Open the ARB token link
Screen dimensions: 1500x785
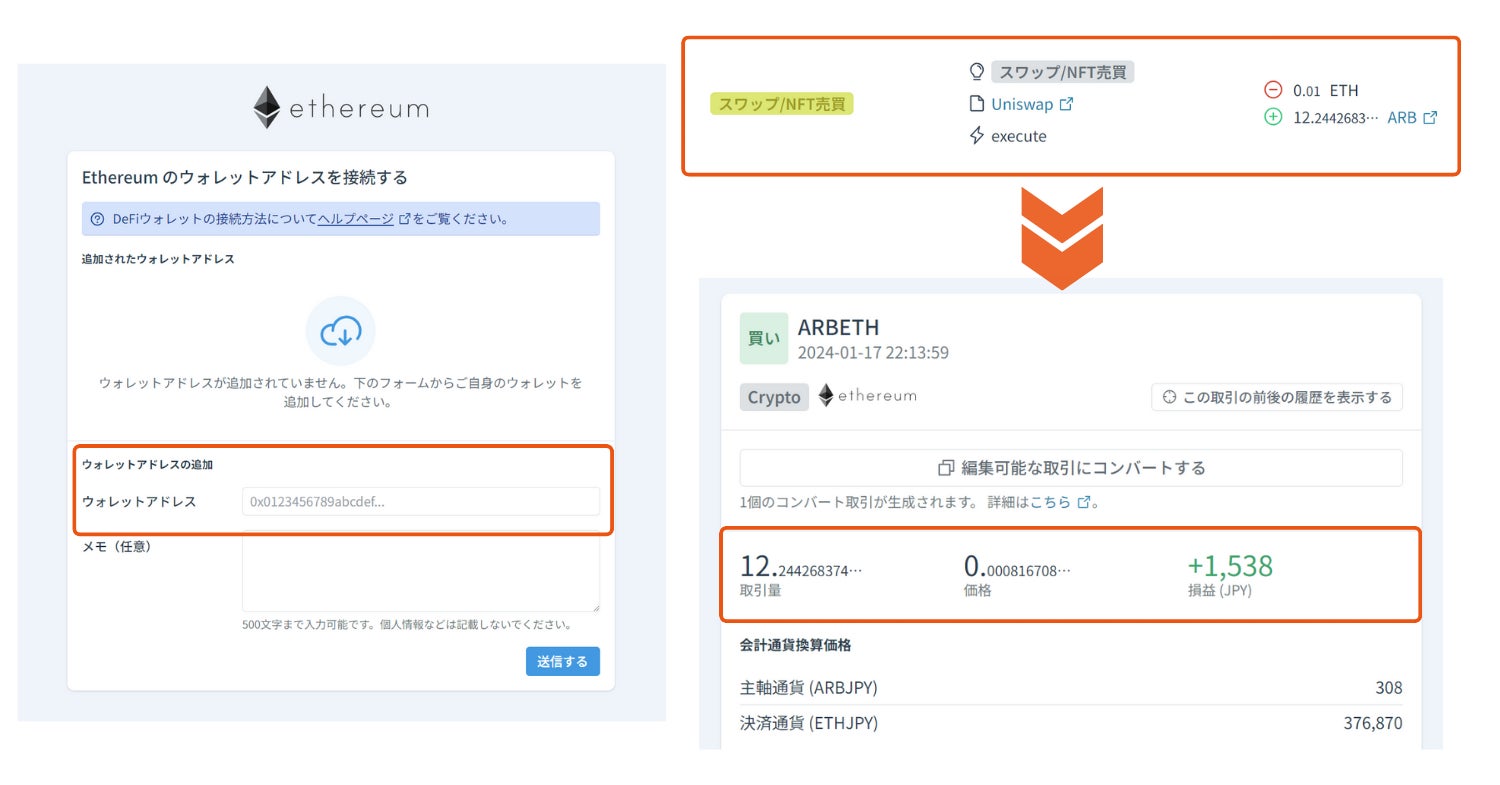(1402, 117)
